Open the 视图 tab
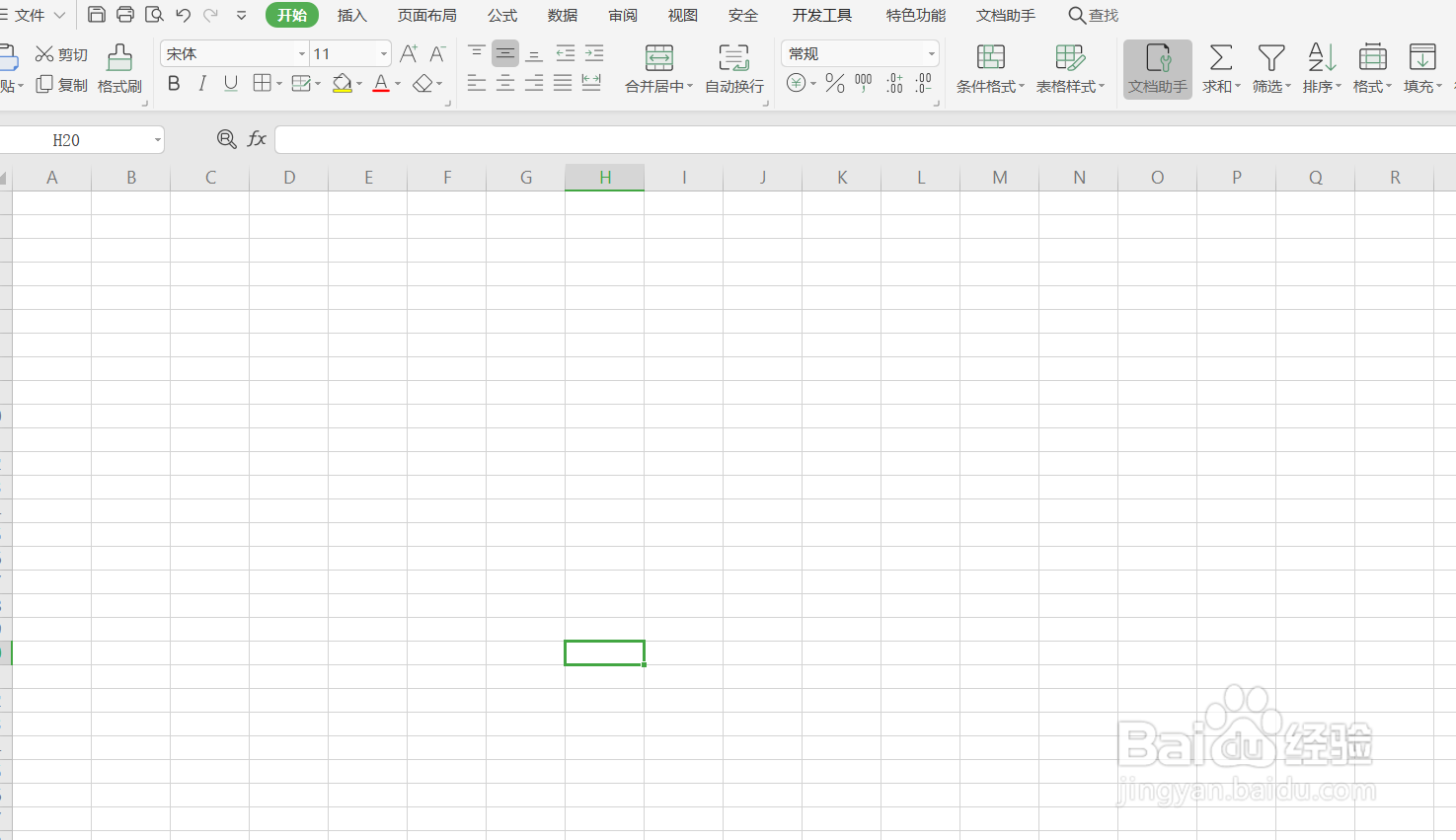Screen dimensions: 1456x840 (x=683, y=15)
